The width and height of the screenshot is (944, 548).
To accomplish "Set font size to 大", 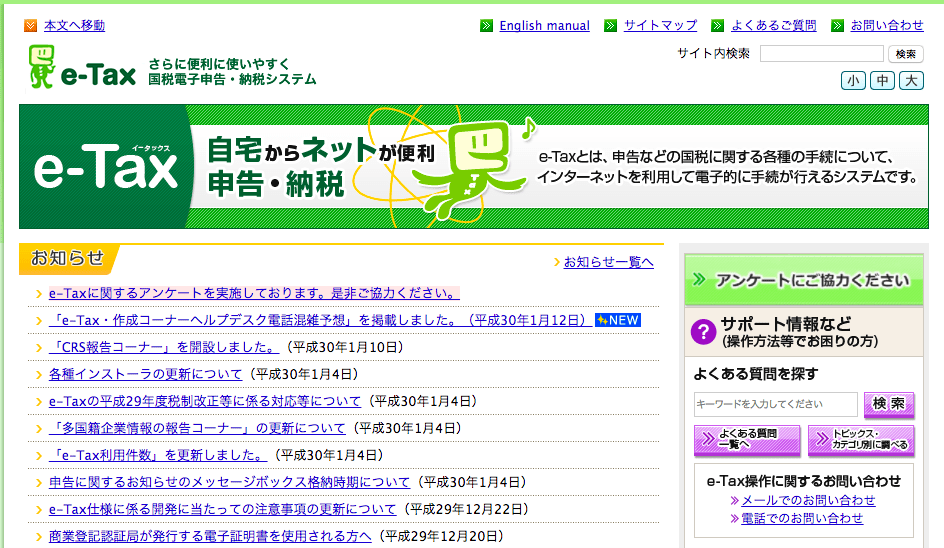I will point(911,80).
